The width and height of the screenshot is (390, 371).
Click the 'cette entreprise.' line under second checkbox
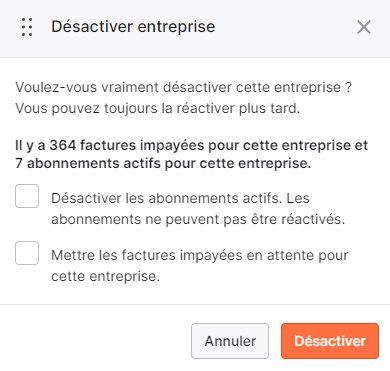click(x=105, y=276)
